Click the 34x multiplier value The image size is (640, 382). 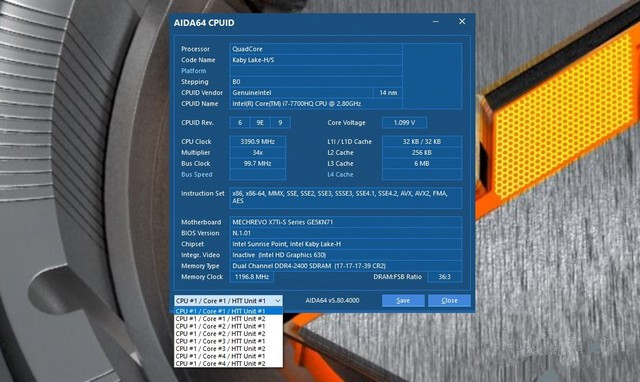click(x=258, y=153)
